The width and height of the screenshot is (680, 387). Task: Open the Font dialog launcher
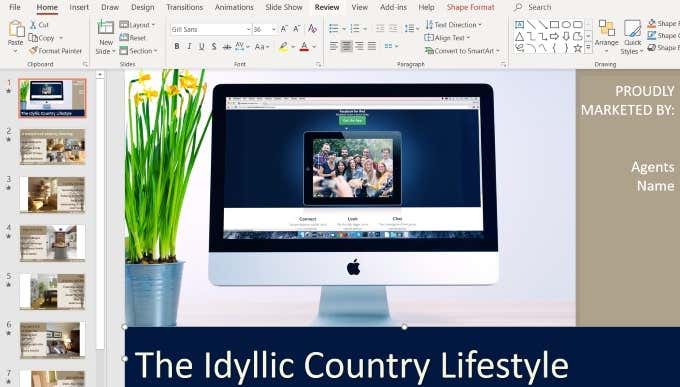pyautogui.click(x=319, y=64)
